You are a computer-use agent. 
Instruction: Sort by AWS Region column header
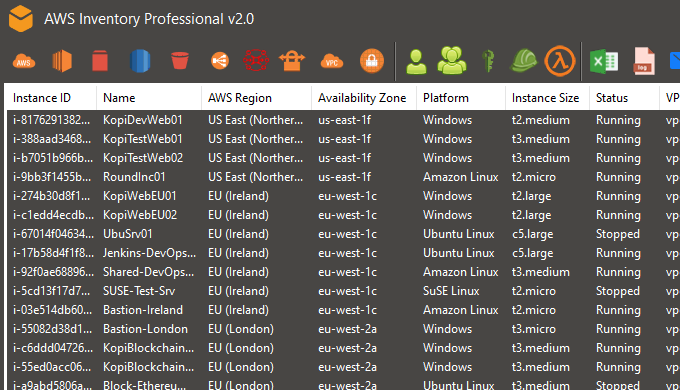(240, 98)
